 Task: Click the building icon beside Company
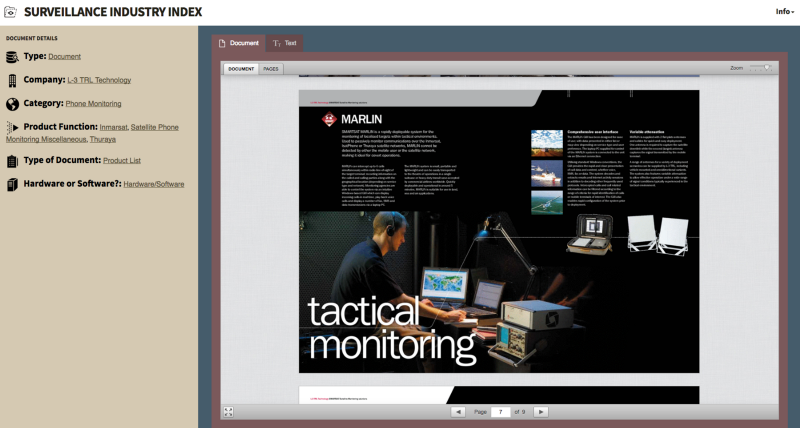pos(12,80)
